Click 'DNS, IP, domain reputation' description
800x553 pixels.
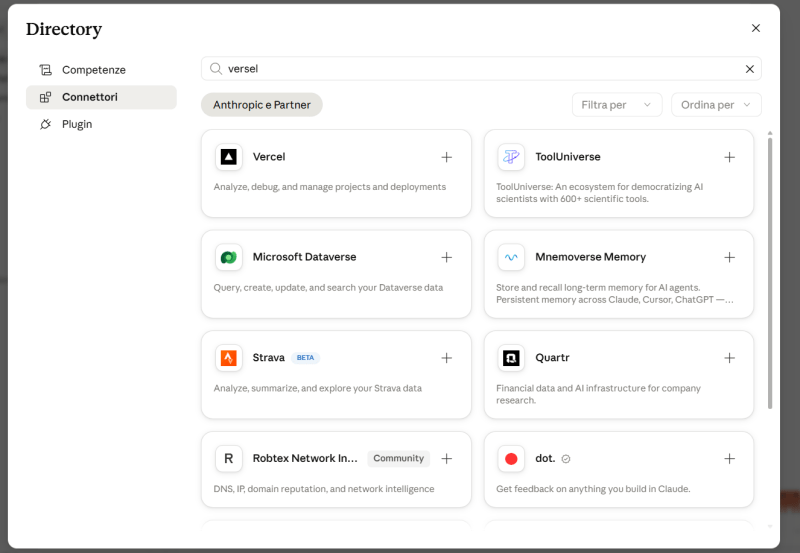point(324,489)
